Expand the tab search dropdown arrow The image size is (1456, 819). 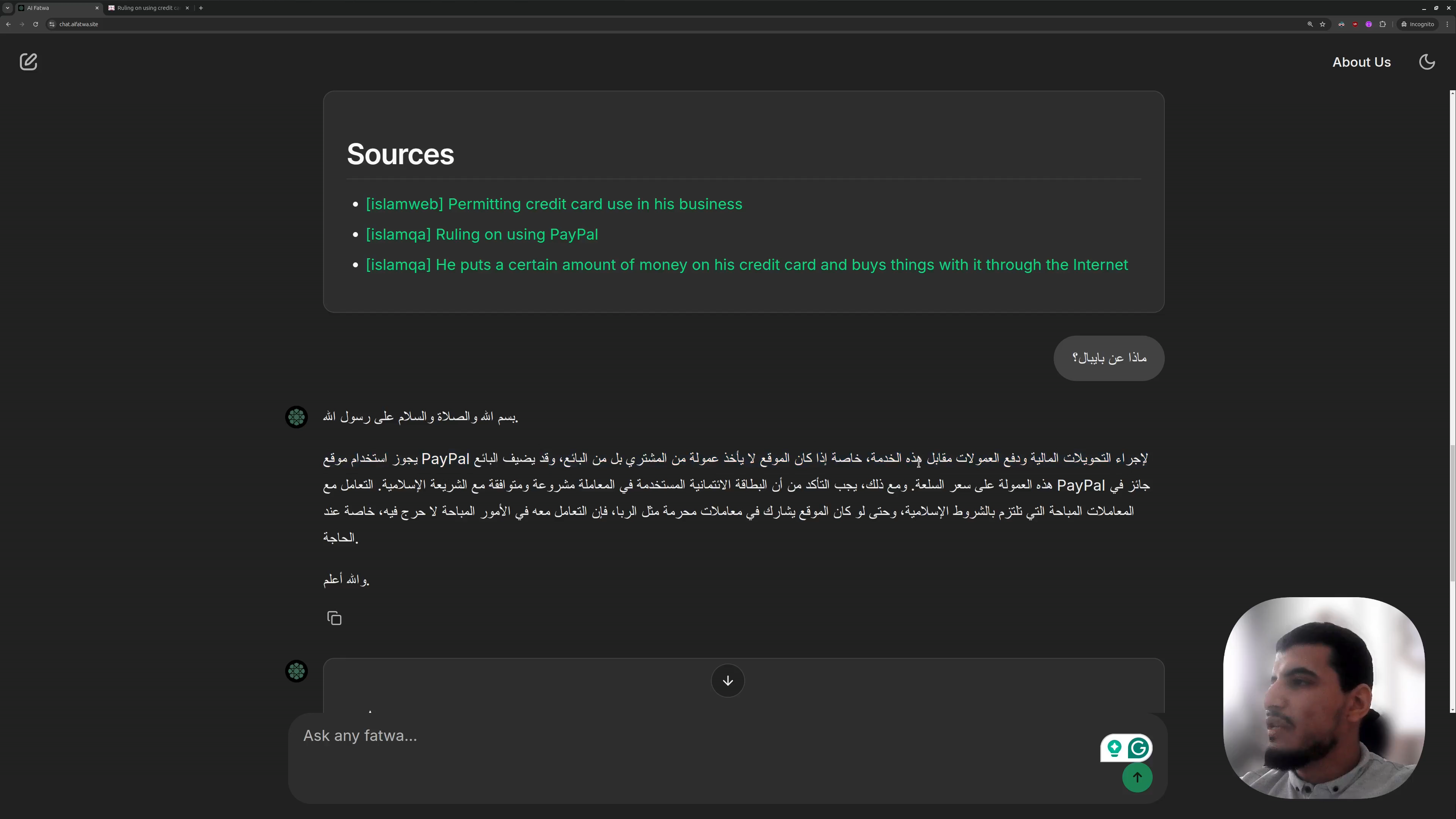pos(7,8)
